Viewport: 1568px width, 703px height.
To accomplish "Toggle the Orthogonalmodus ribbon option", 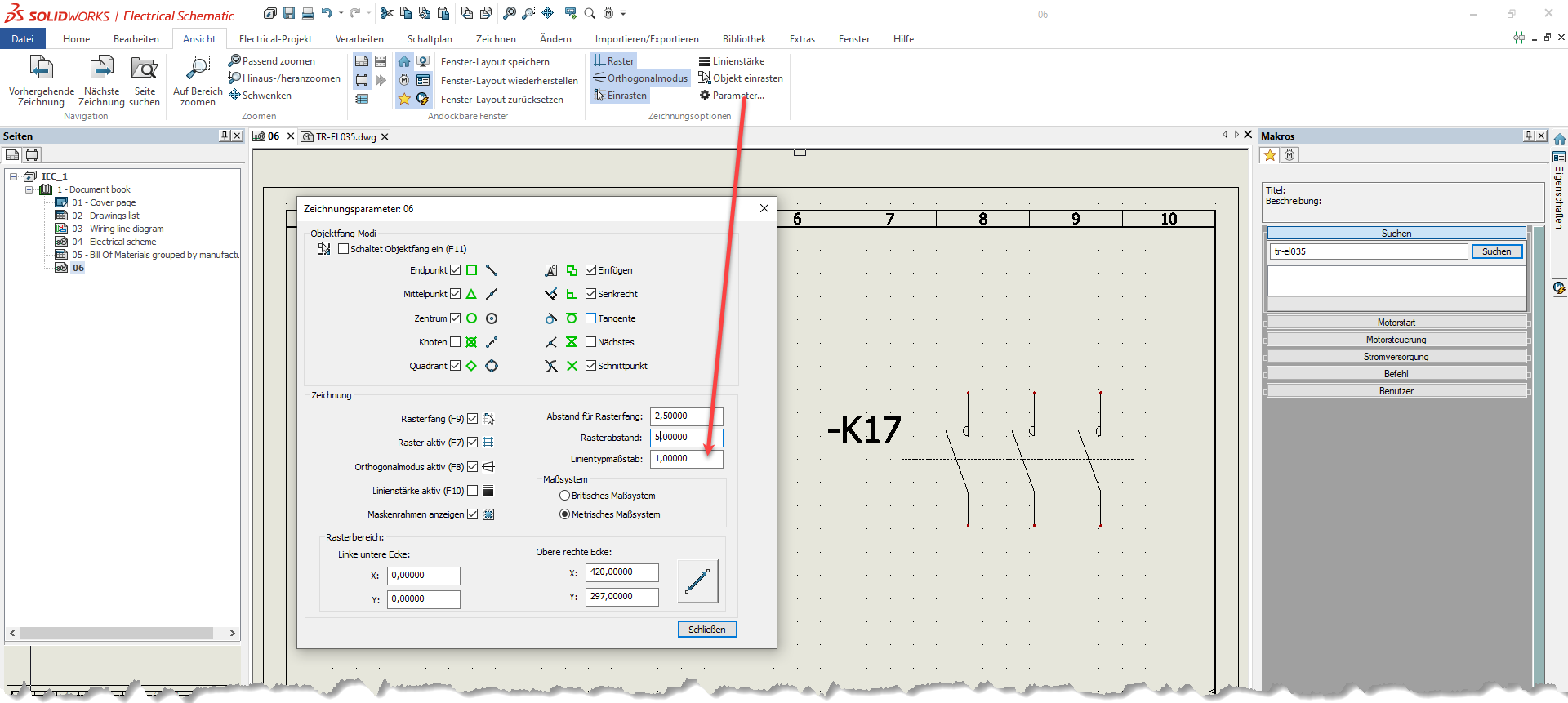I will click(x=641, y=78).
